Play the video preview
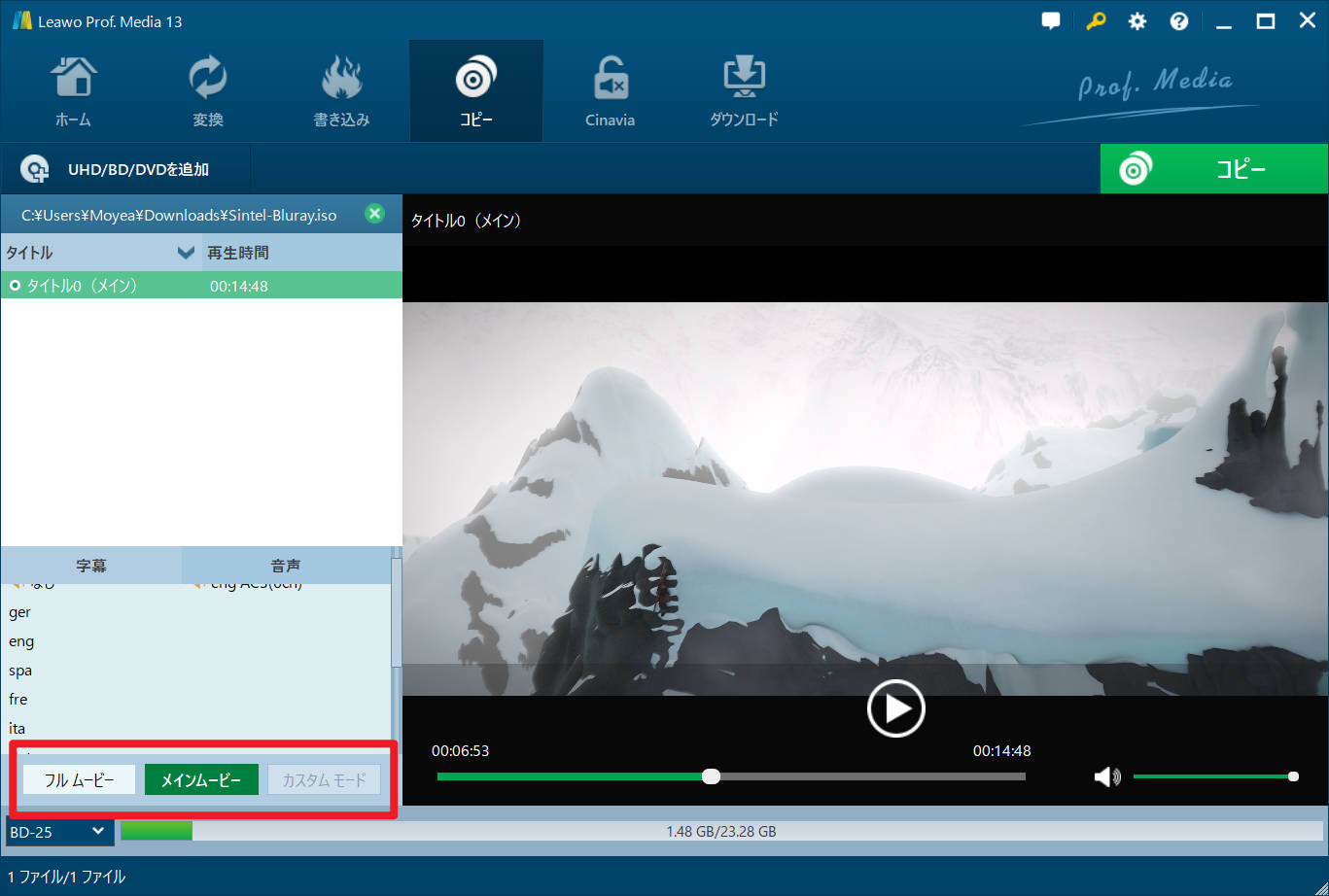1329x896 pixels. coord(895,708)
